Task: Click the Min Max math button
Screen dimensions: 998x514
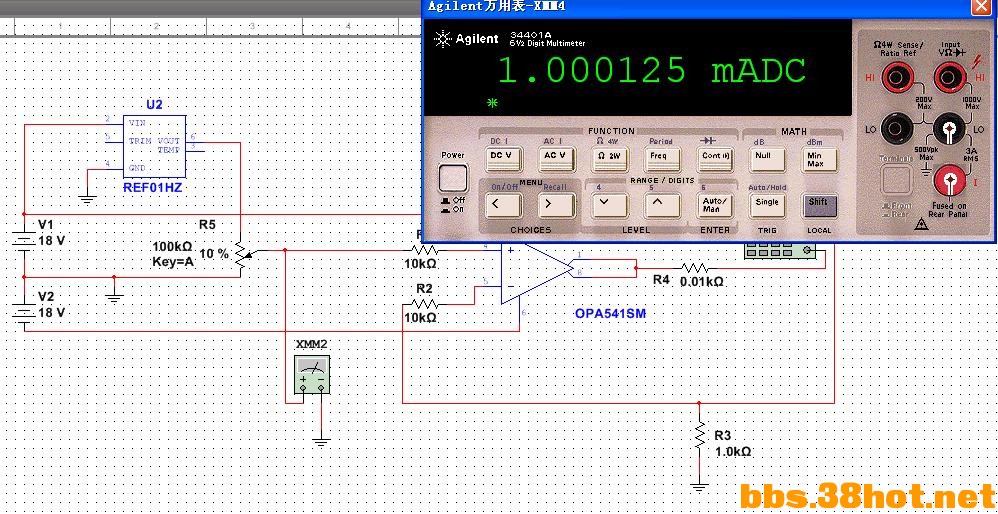Action: click(x=819, y=159)
